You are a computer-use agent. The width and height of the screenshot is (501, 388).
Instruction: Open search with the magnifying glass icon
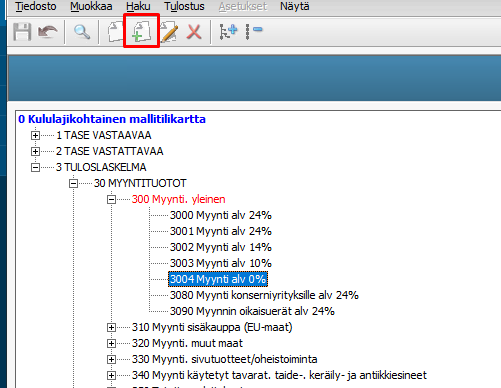pos(82,32)
